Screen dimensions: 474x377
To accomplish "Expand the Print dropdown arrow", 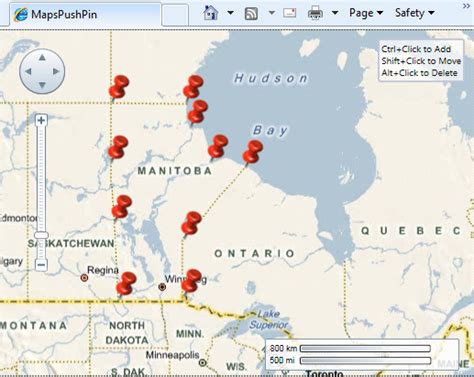I will click(335, 13).
